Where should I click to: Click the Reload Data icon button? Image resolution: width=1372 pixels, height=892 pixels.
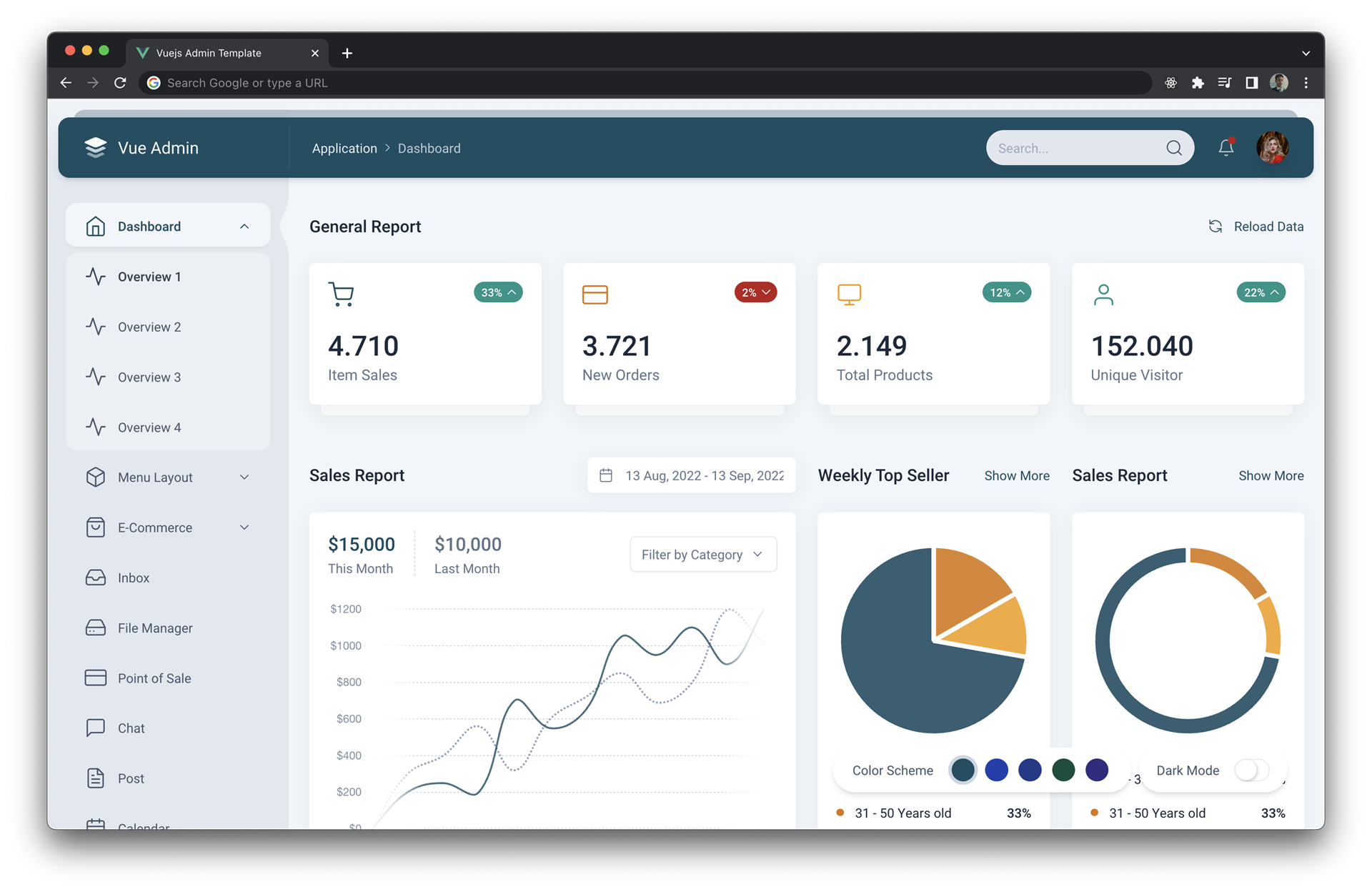pos(1215,227)
